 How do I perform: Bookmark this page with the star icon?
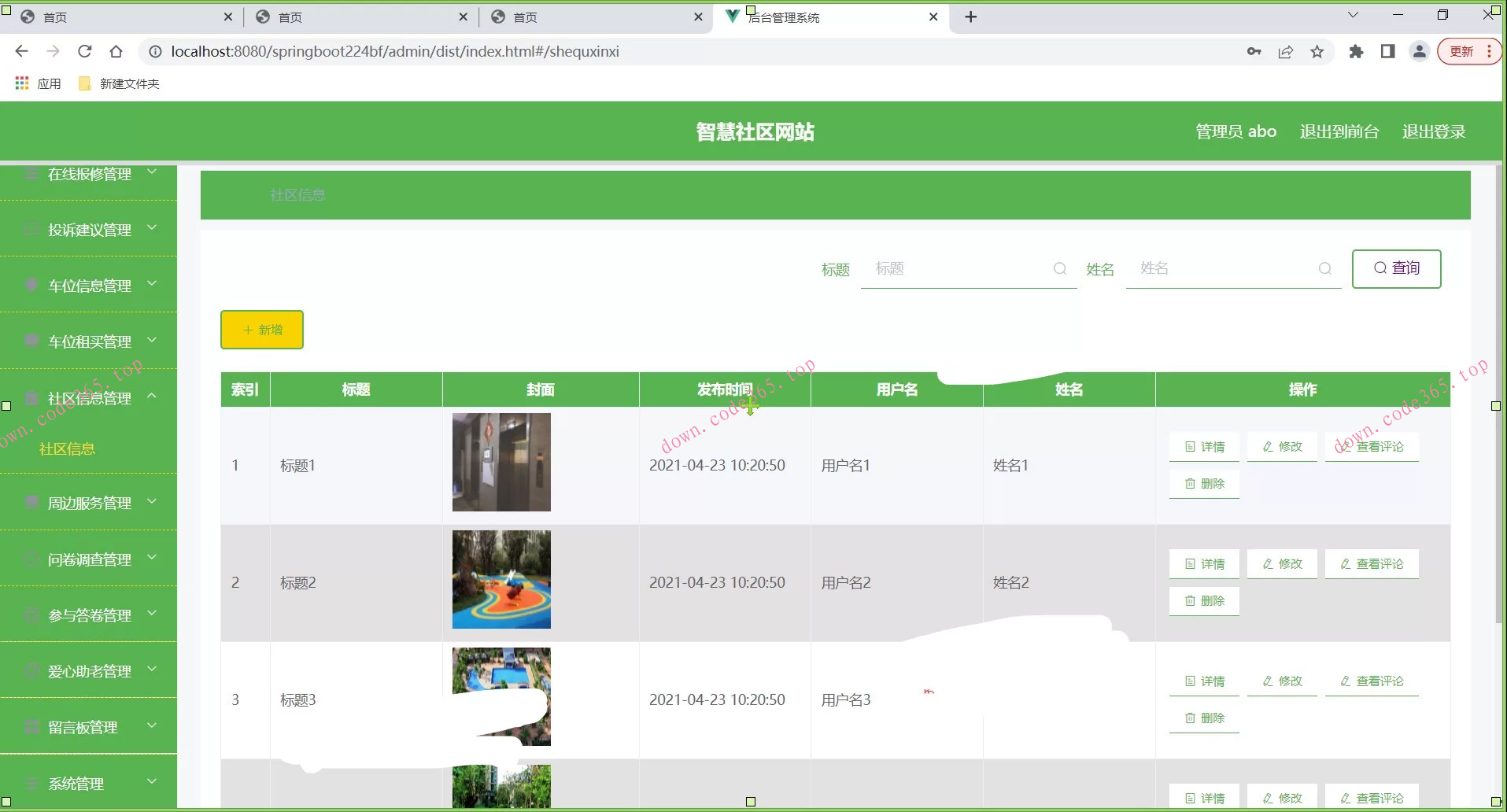pos(1317,51)
